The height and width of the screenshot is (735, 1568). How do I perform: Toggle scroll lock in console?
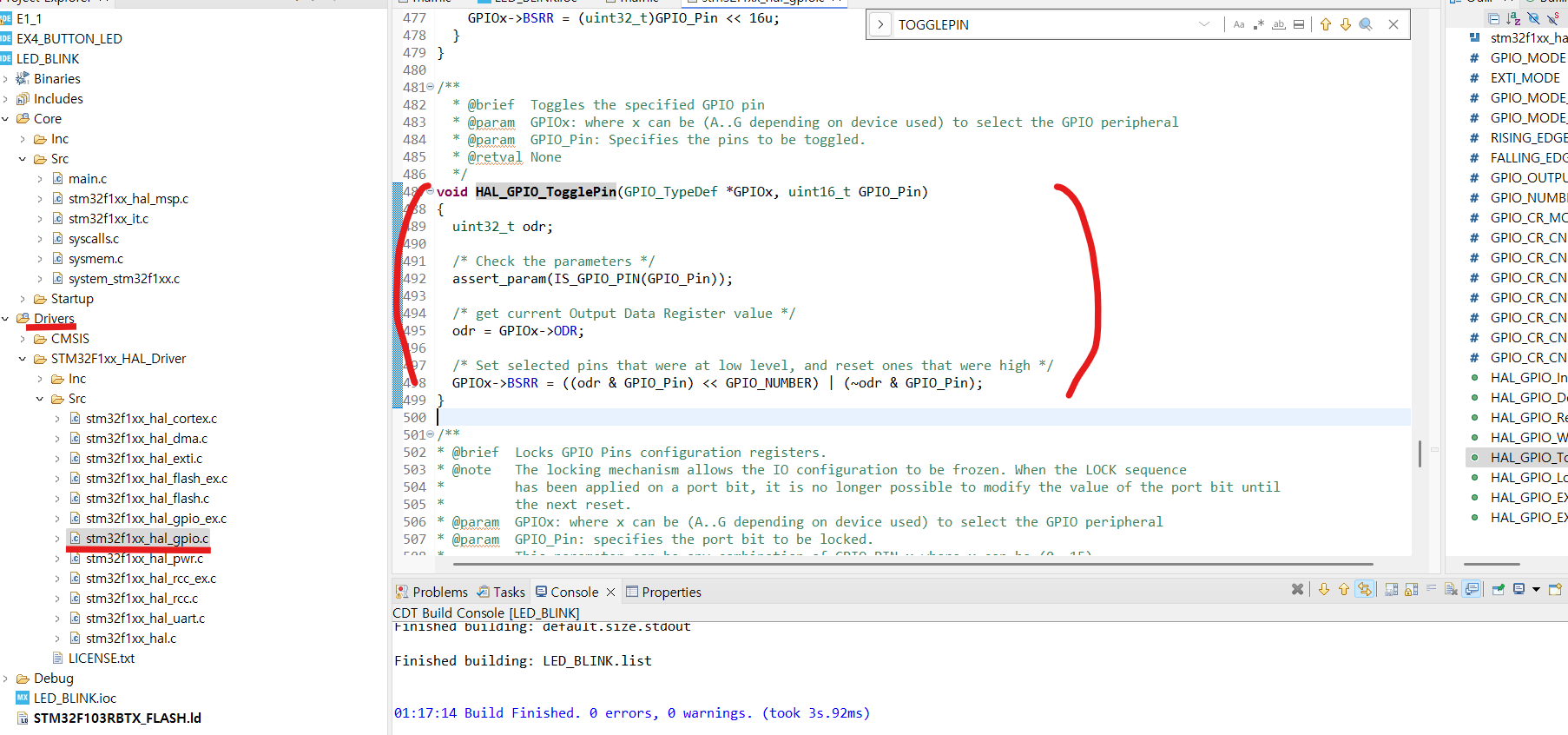pos(1411,589)
